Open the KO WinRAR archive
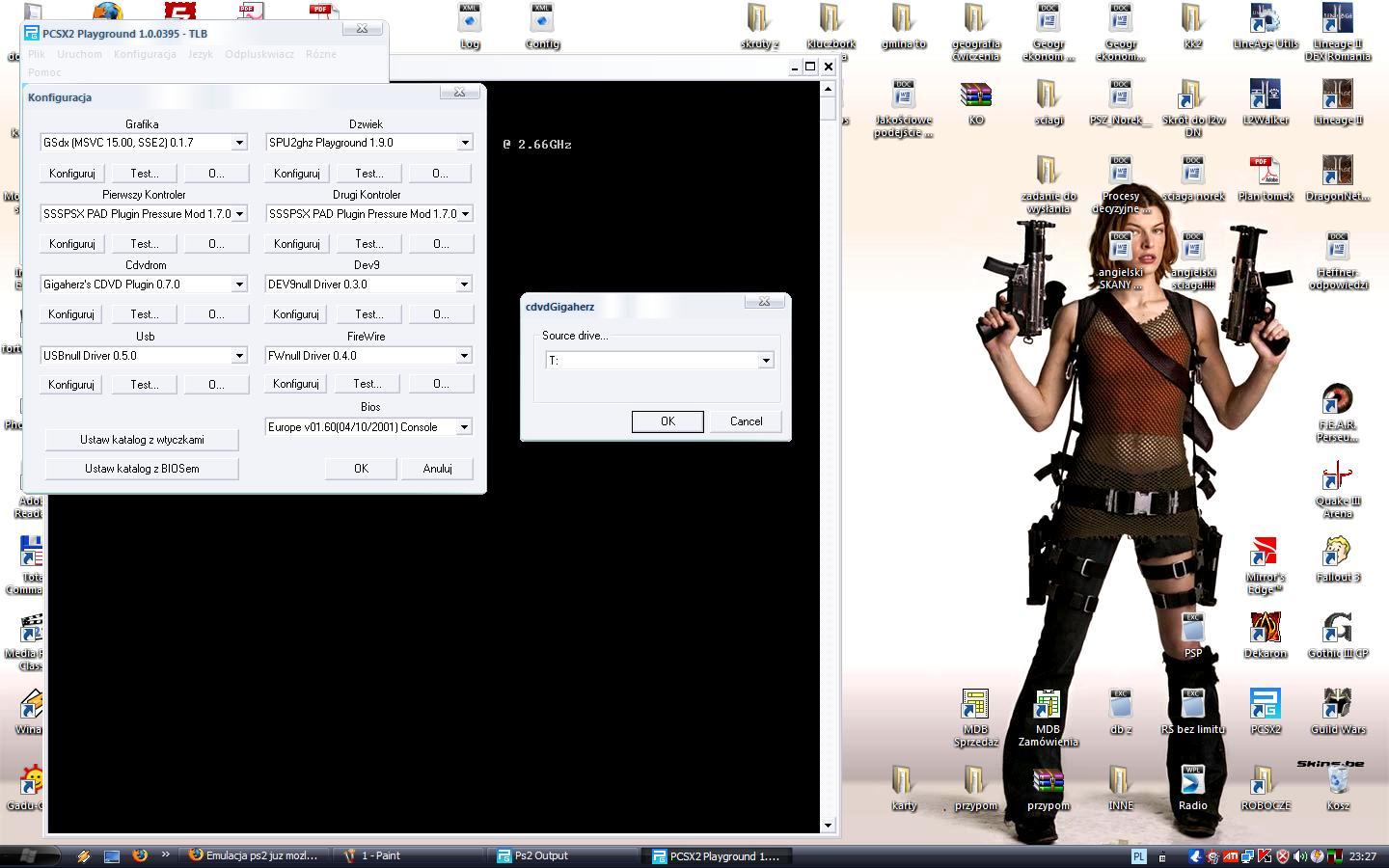Screen dimensions: 1389x868 click(976, 102)
